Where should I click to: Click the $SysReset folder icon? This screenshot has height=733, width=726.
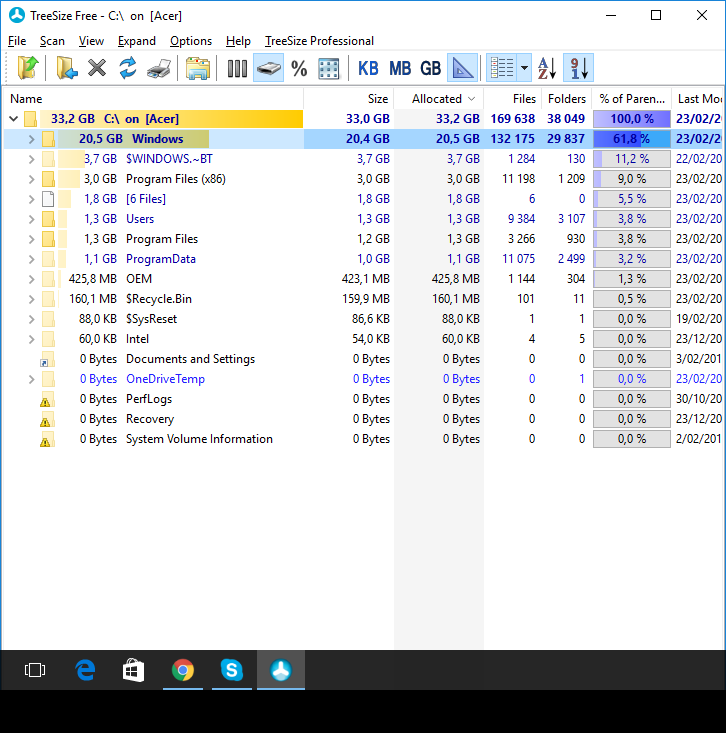pos(48,319)
